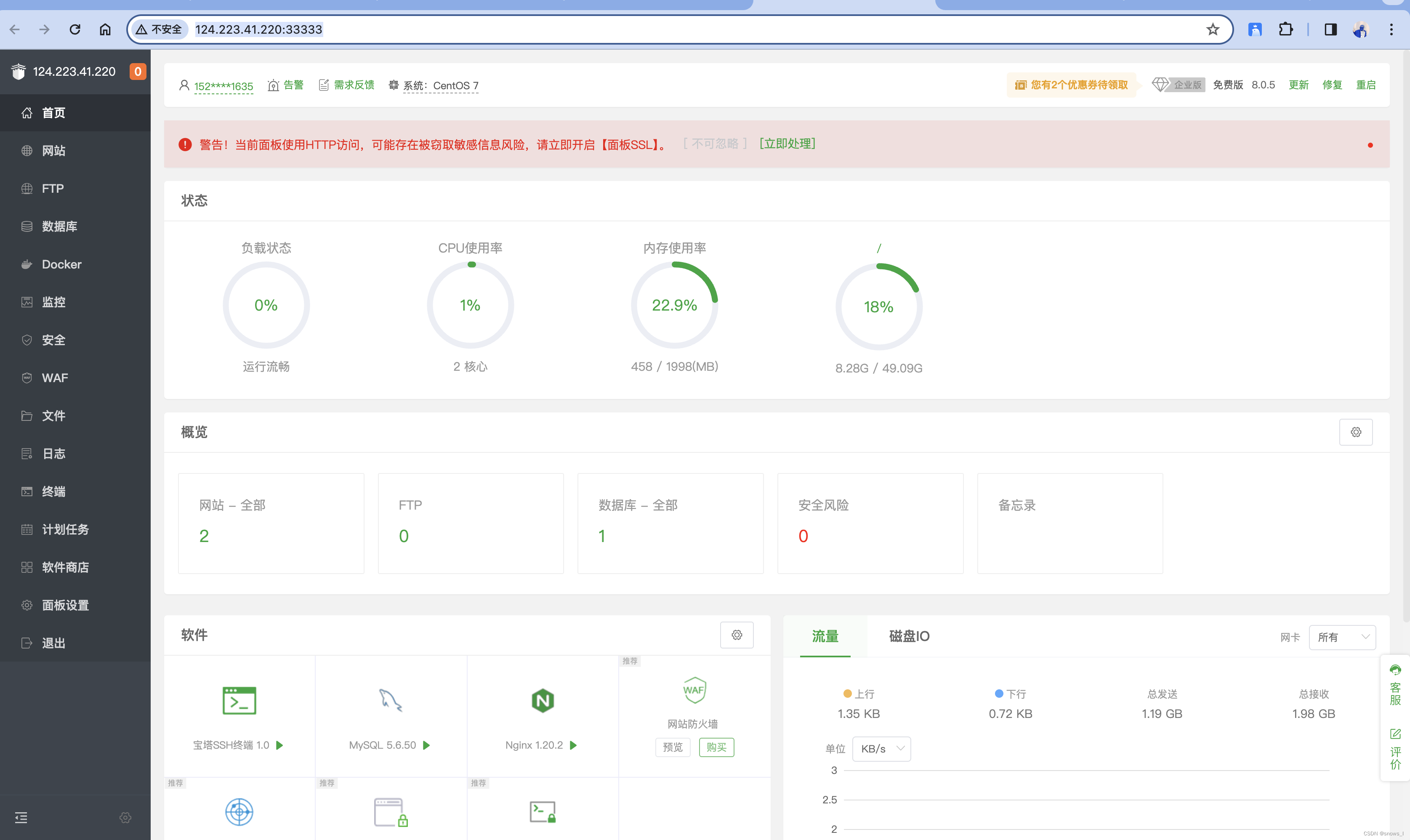Open Nginx 1.20.2 icon
This screenshot has width=1410, height=840.
542,701
